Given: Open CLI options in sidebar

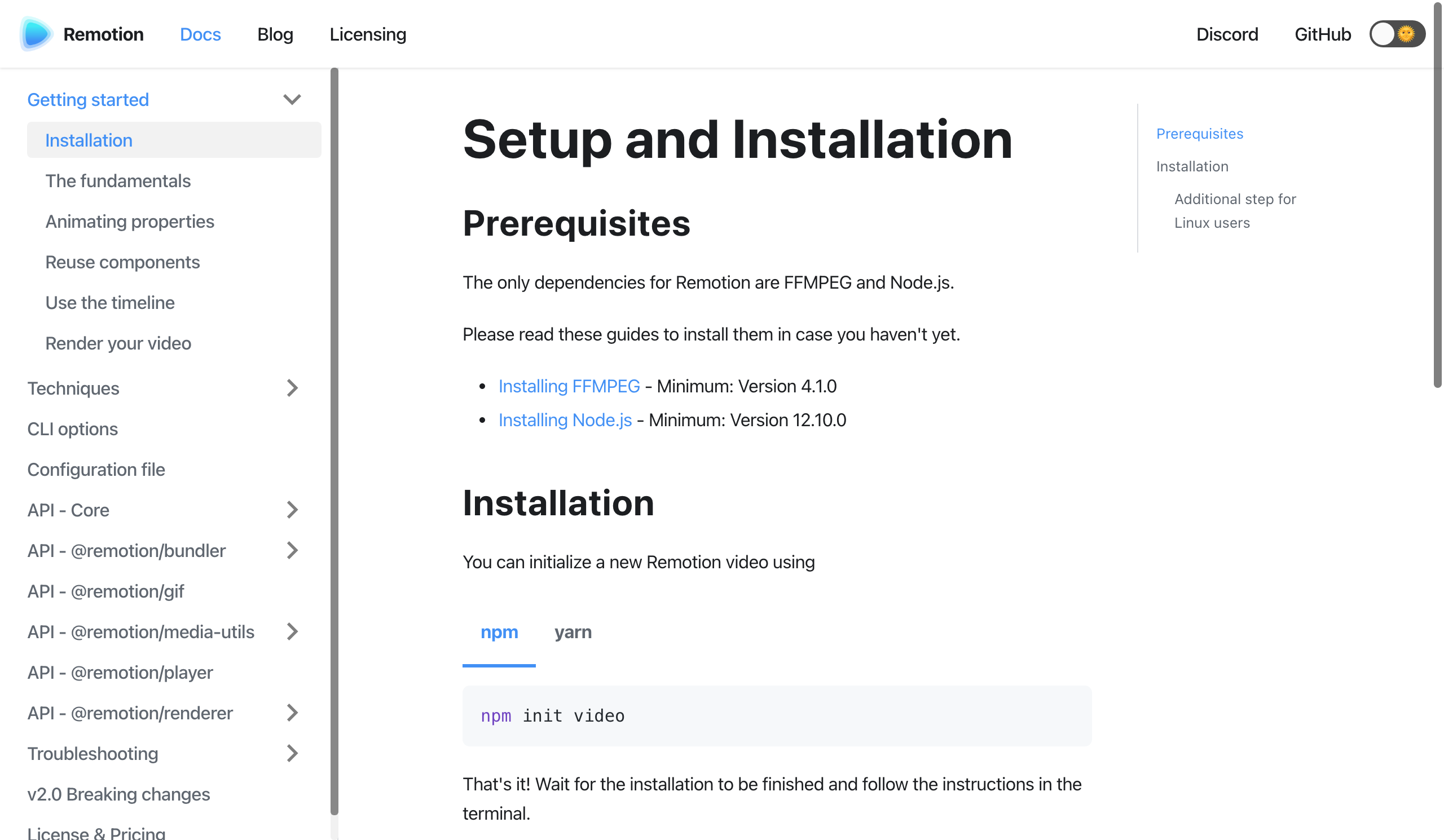Looking at the screenshot, I should pyautogui.click(x=73, y=429).
